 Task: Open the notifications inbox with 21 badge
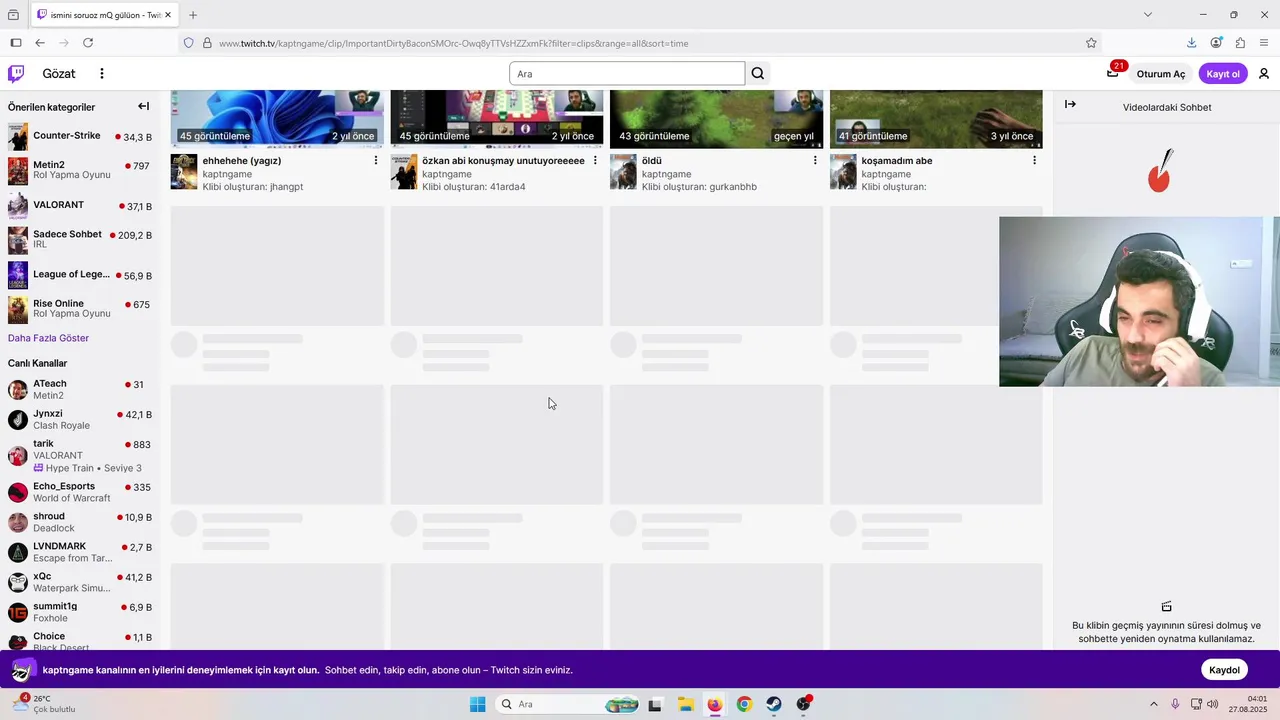pyautogui.click(x=1113, y=73)
